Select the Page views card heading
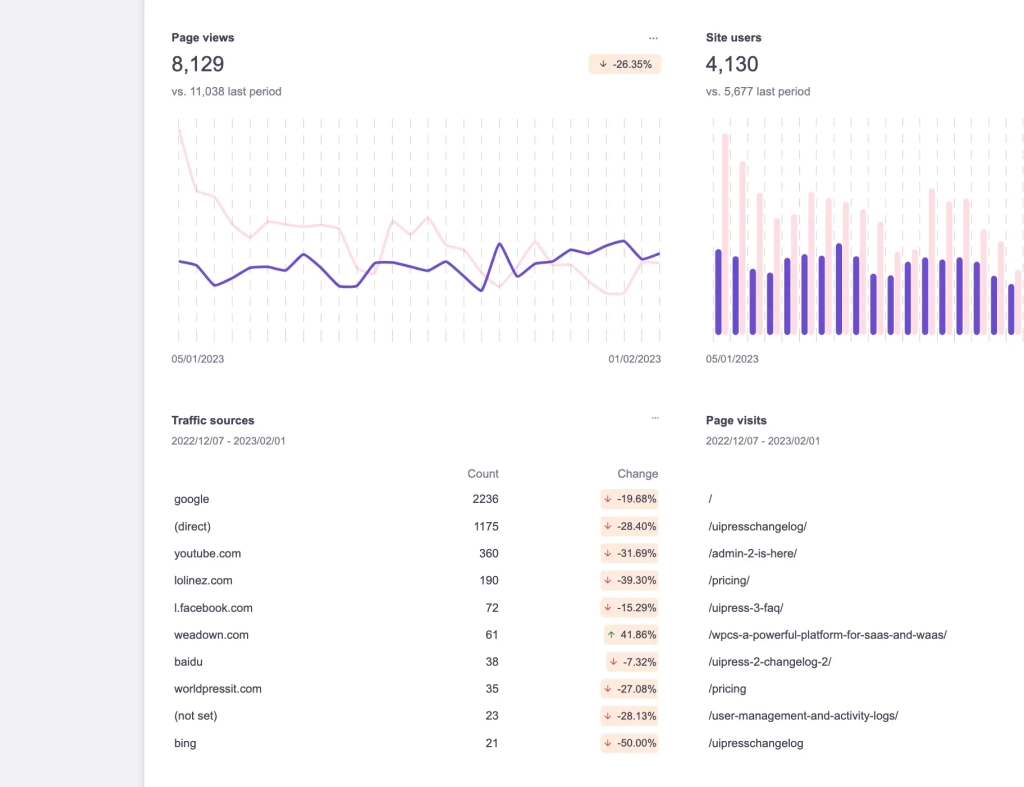The height and width of the screenshot is (787, 1024). (x=202, y=38)
